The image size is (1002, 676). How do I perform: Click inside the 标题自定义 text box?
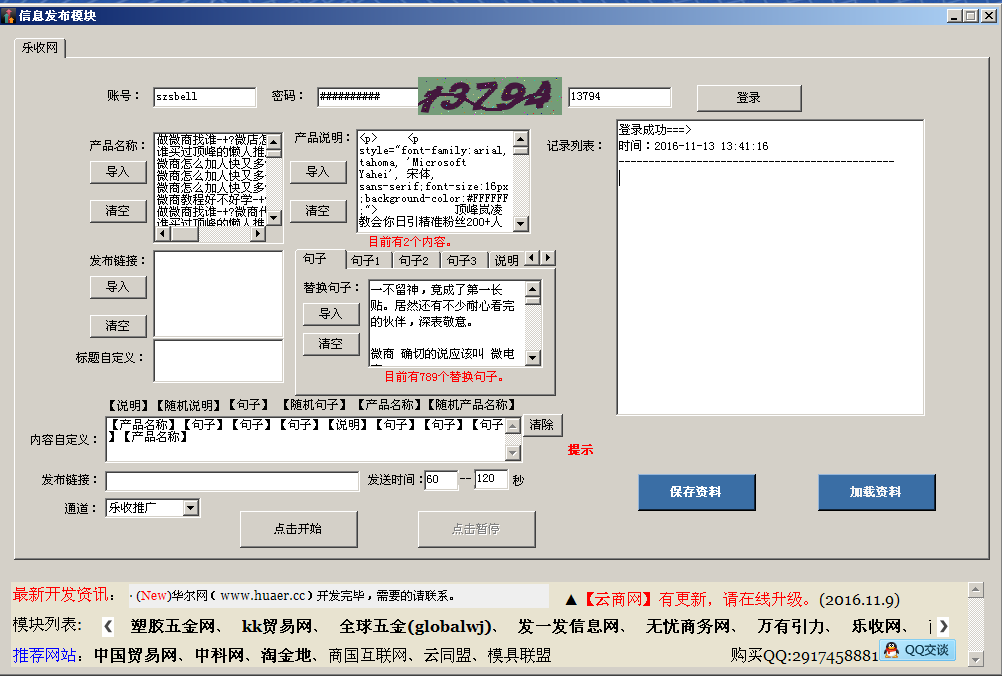(x=218, y=361)
